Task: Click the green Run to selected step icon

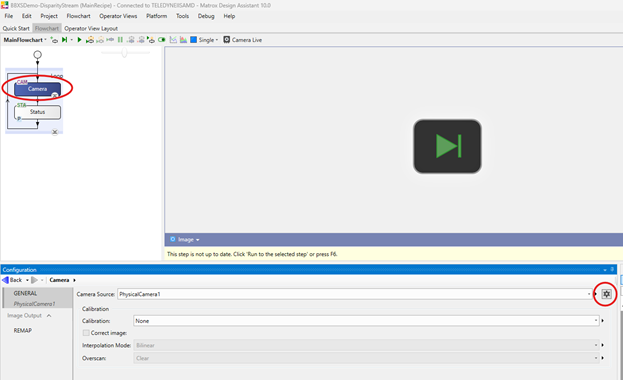Action: coord(64,40)
